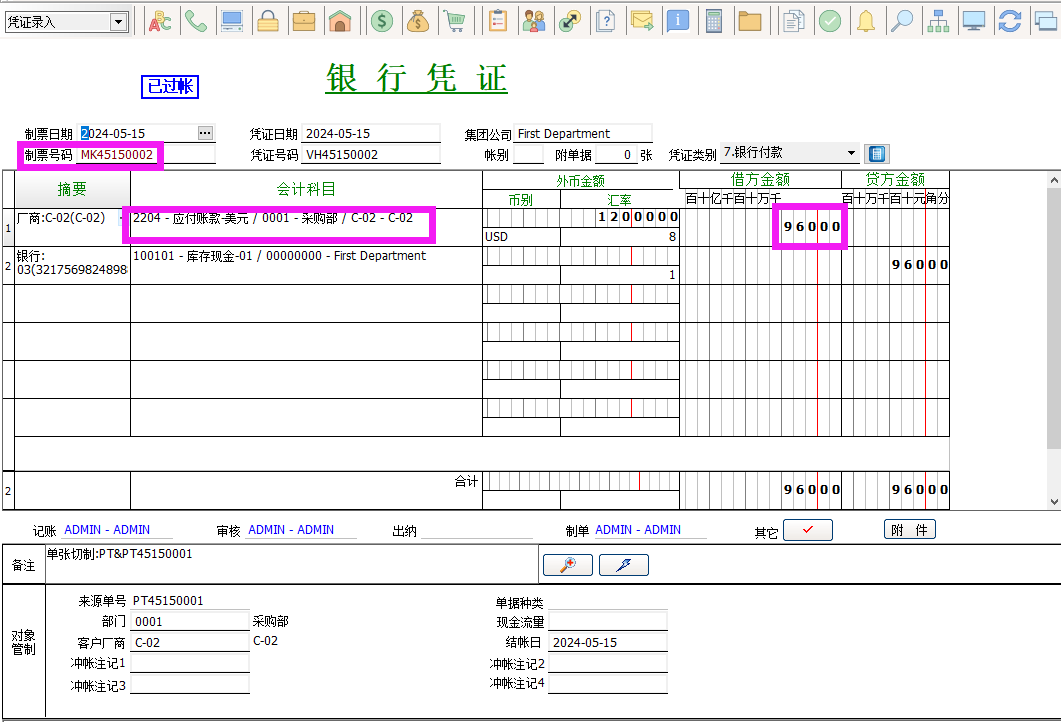Click row 2 credit amount 96000
This screenshot has width=1061, height=722.
896,265
